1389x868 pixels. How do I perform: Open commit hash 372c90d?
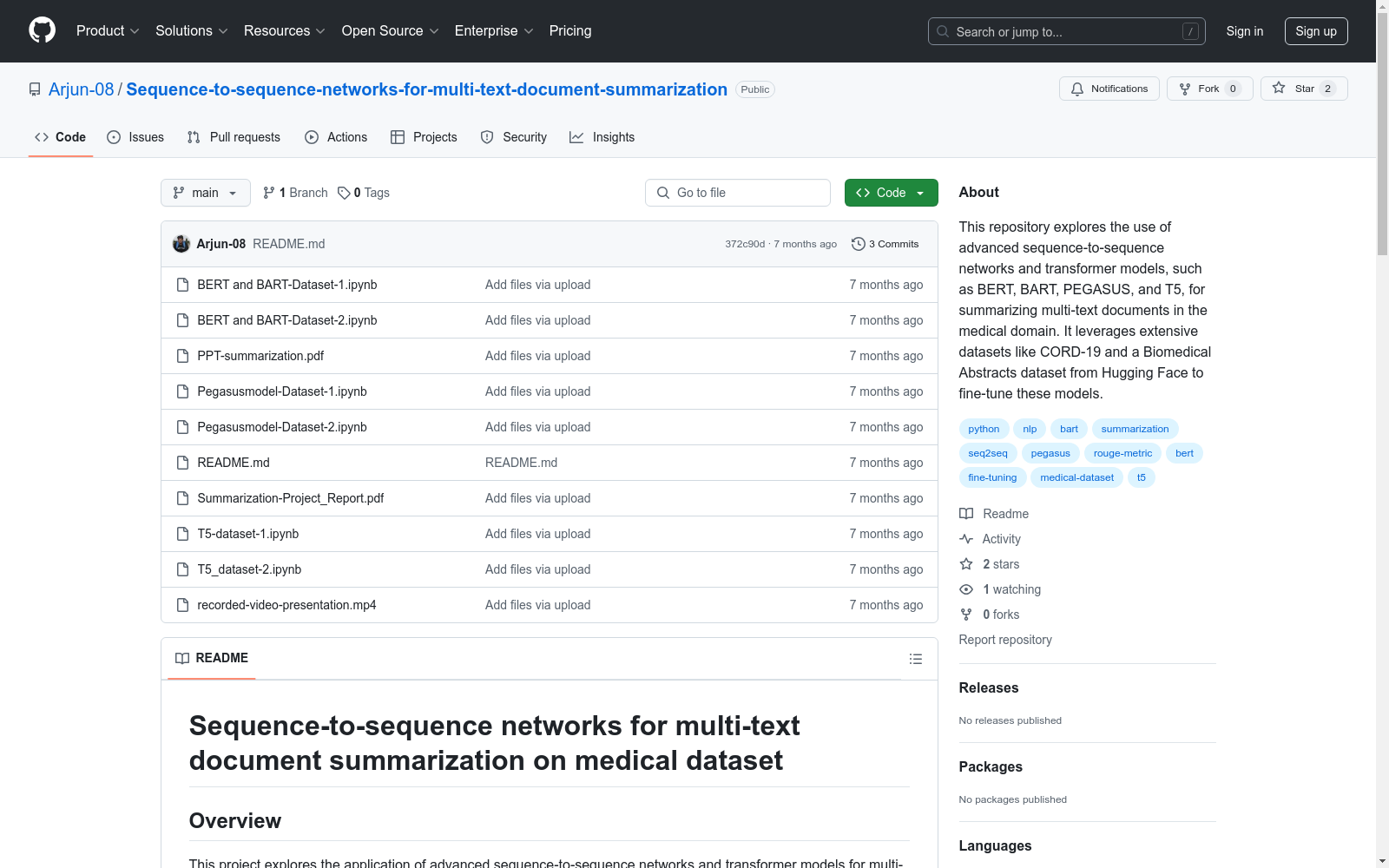point(745,244)
